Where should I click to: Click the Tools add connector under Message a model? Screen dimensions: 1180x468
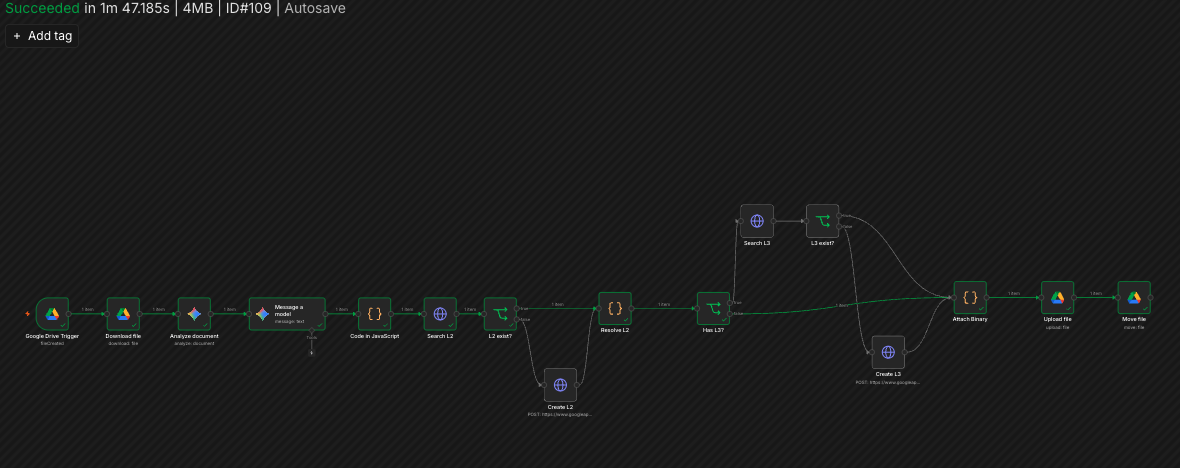(312, 352)
